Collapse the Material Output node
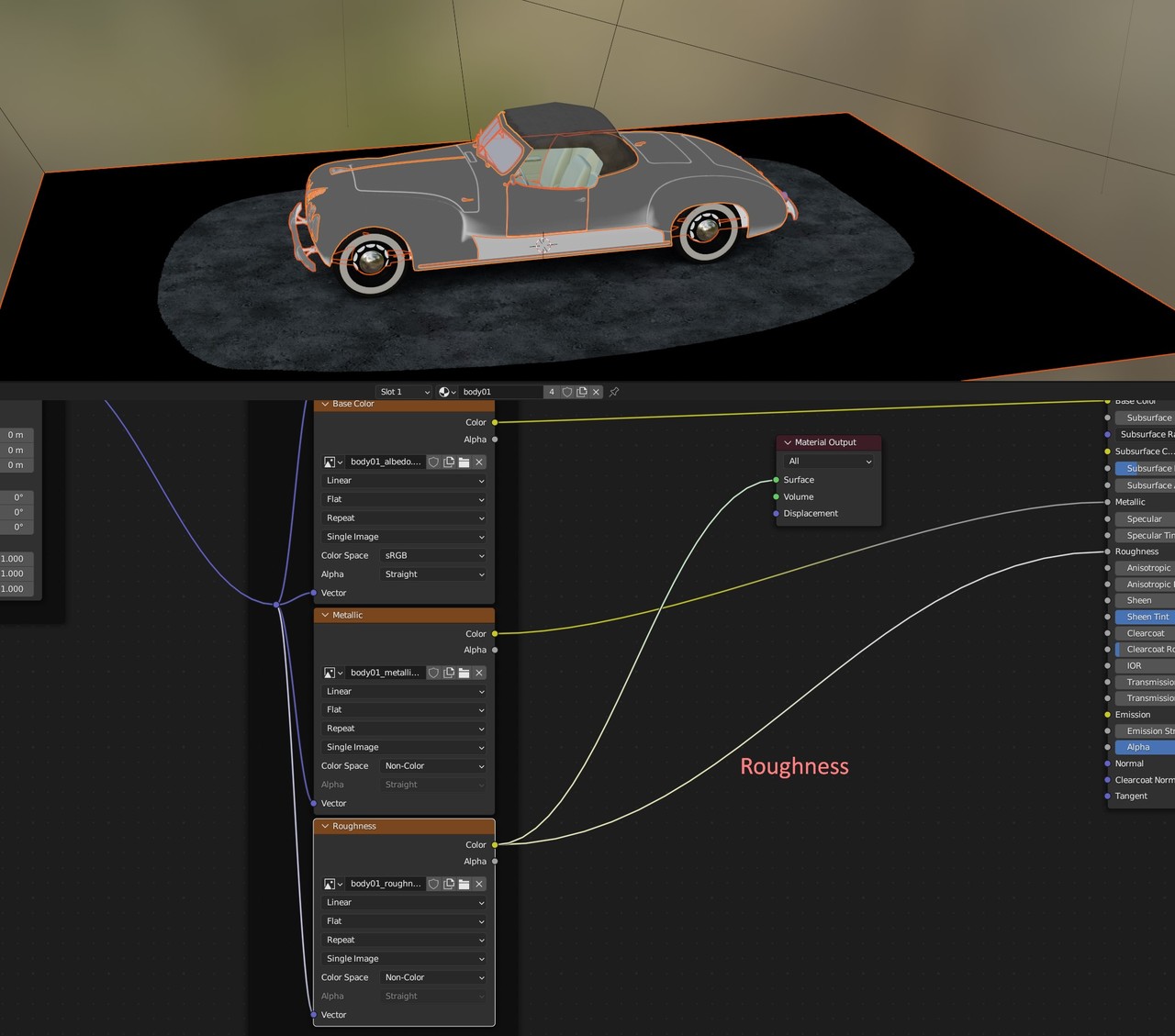 click(x=788, y=442)
